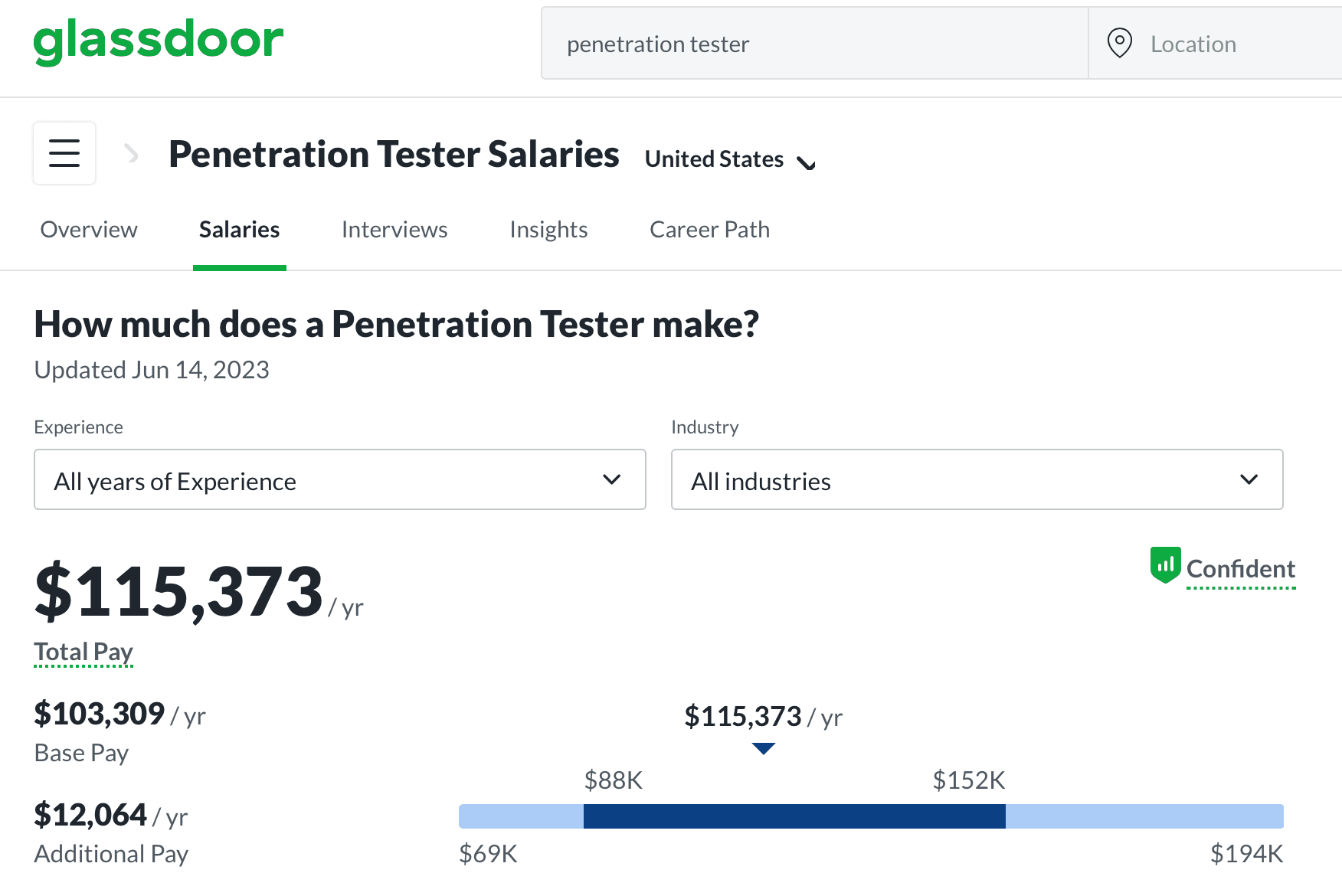Click light blue low-end range segment

click(x=521, y=816)
